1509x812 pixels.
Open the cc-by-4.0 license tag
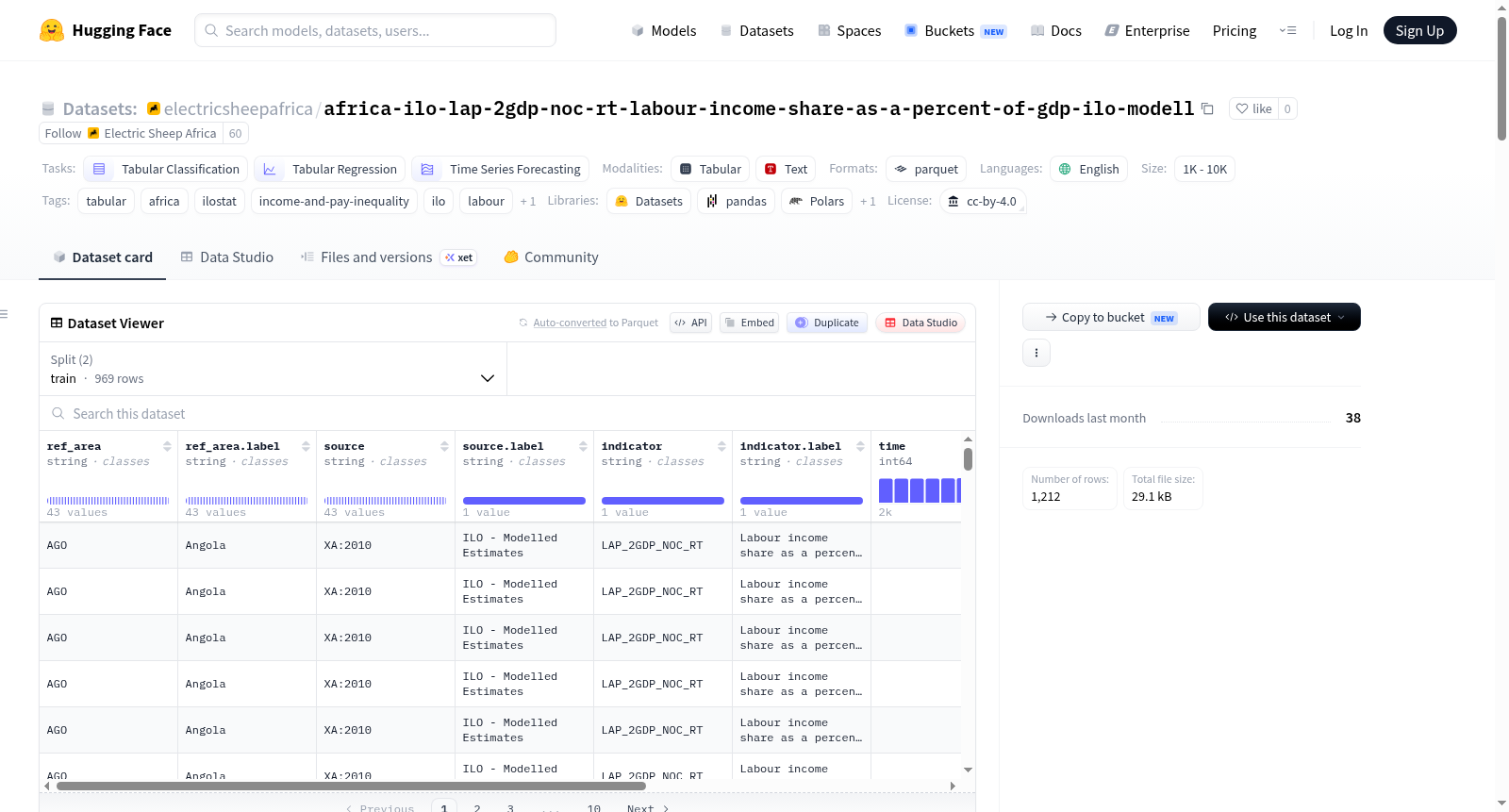tap(983, 201)
